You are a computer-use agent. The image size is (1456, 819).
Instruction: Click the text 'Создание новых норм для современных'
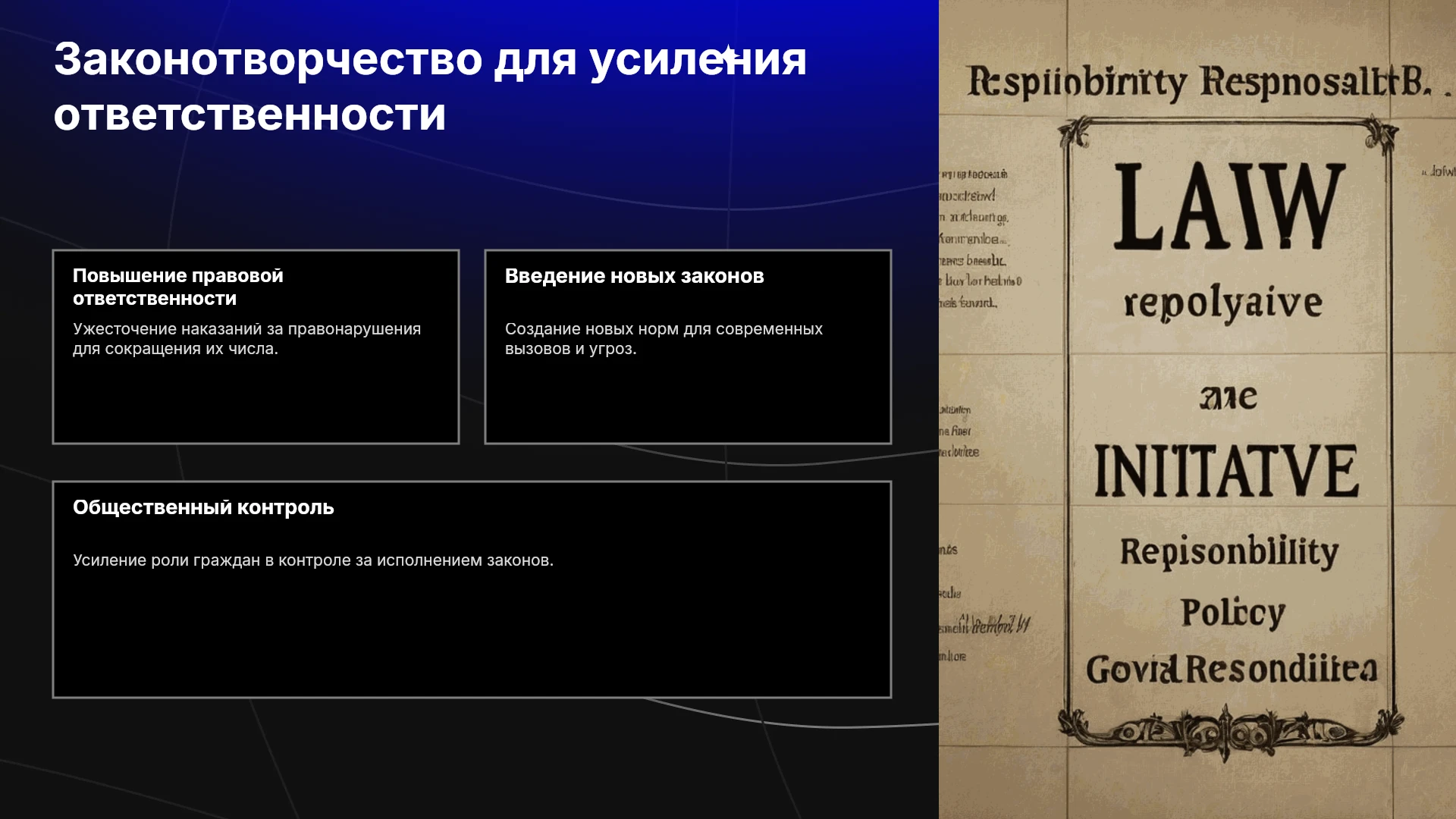664,329
